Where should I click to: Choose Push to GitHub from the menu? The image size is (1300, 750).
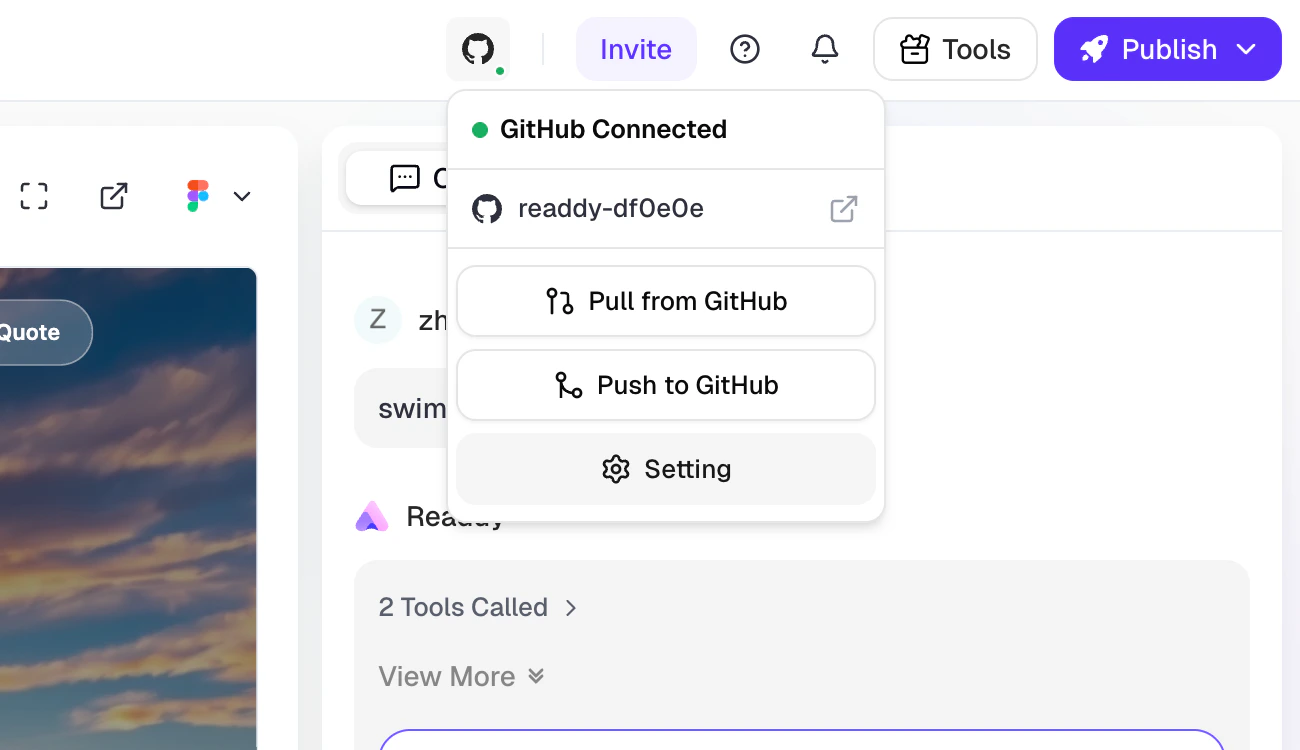(666, 385)
